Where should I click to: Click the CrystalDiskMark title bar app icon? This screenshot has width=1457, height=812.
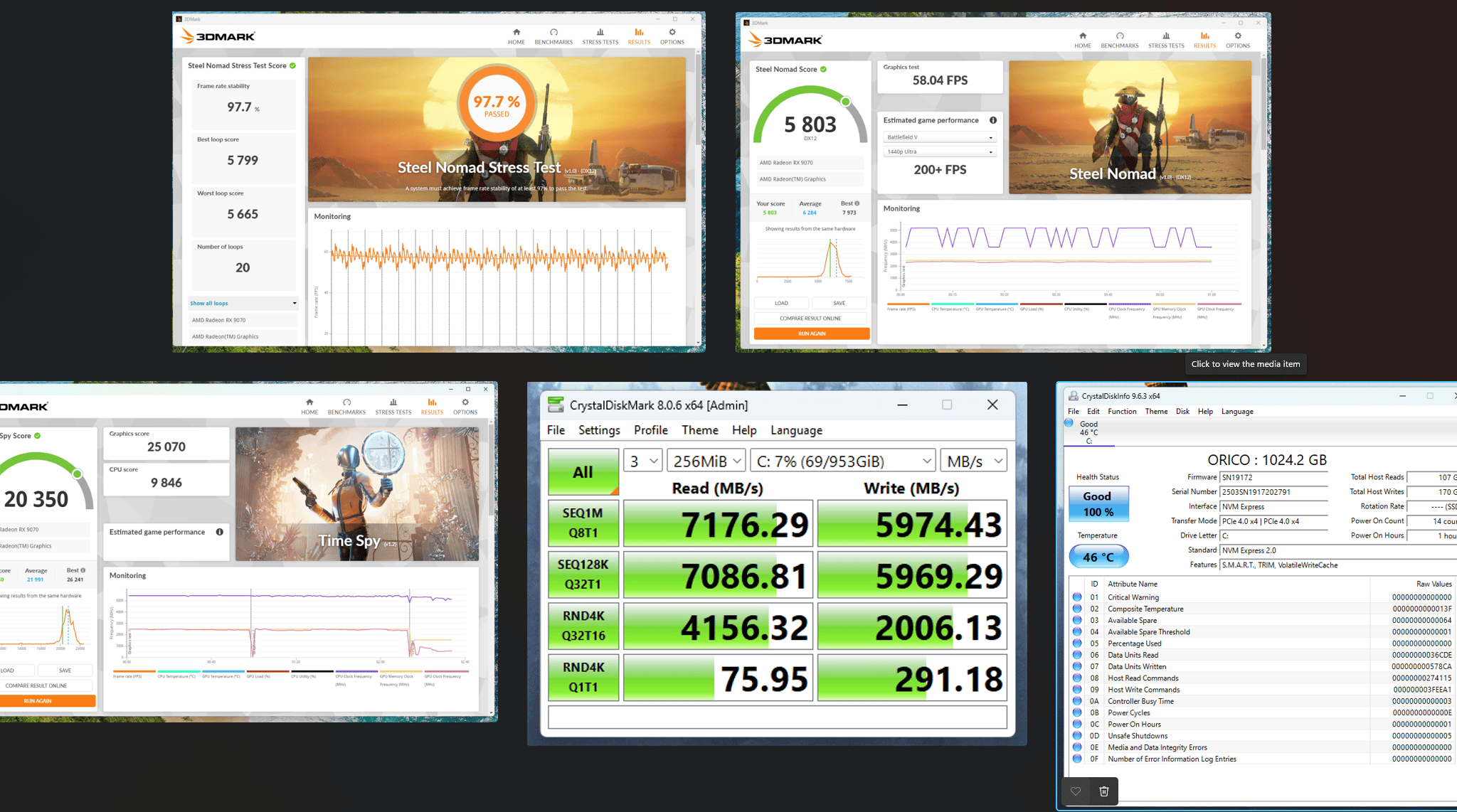[556, 405]
